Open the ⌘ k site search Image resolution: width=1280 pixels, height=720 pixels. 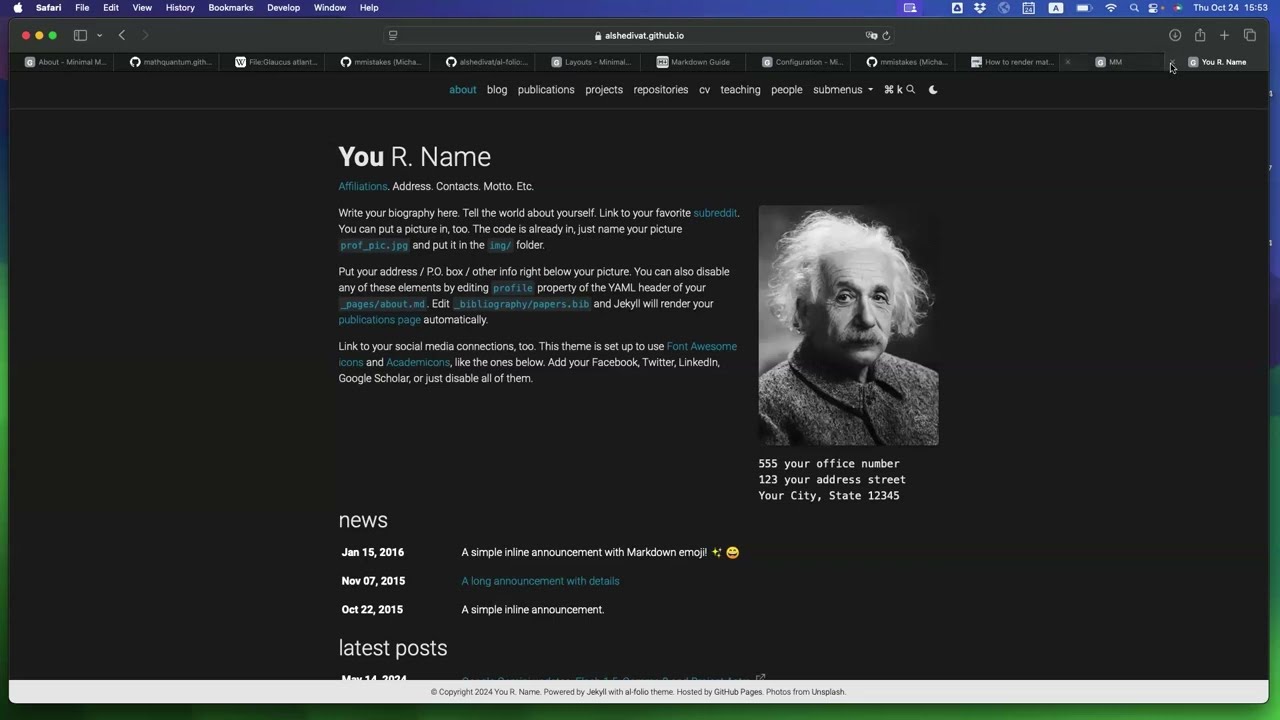(899, 90)
